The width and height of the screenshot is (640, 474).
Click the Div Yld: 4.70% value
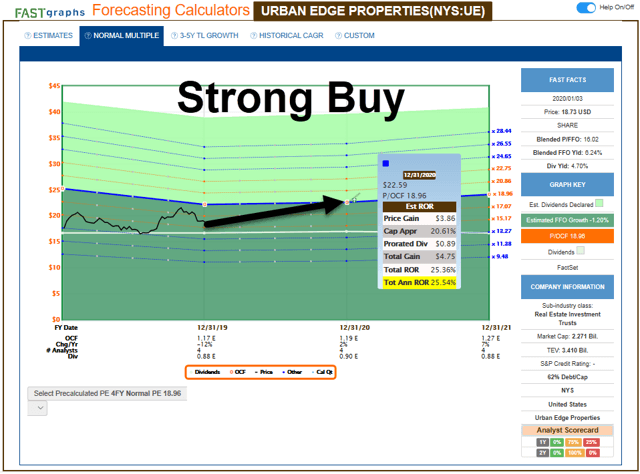pyautogui.click(x=567, y=166)
